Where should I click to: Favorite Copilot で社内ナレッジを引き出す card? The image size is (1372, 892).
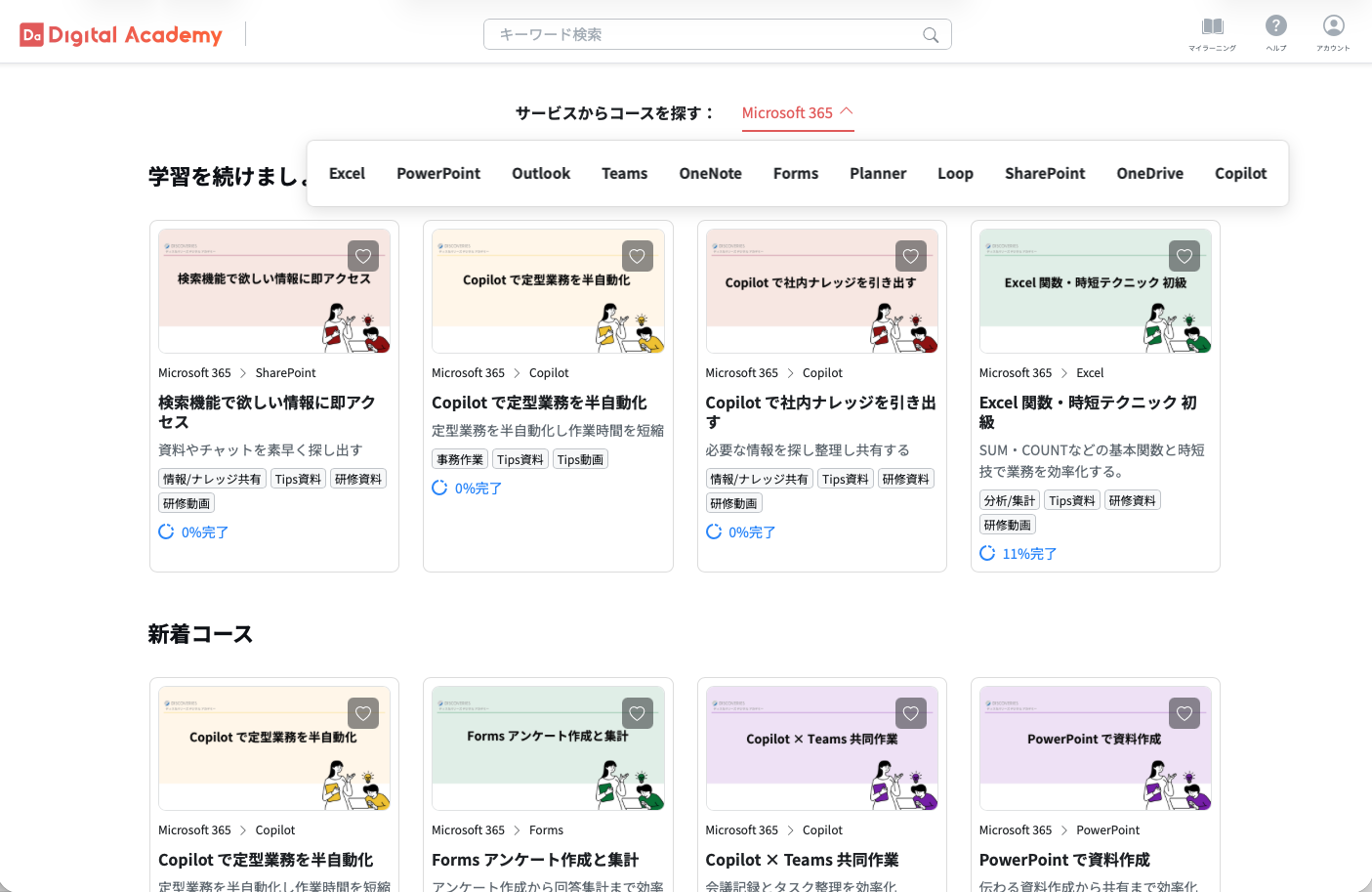pyautogui.click(x=911, y=256)
